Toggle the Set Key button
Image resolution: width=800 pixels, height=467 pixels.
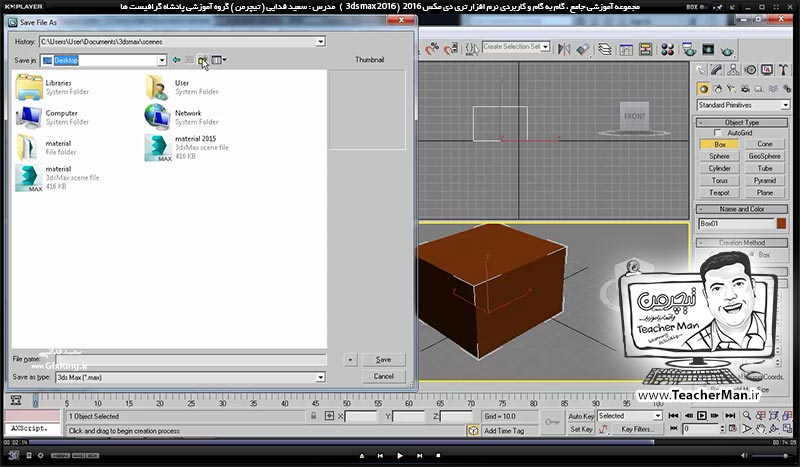point(581,429)
